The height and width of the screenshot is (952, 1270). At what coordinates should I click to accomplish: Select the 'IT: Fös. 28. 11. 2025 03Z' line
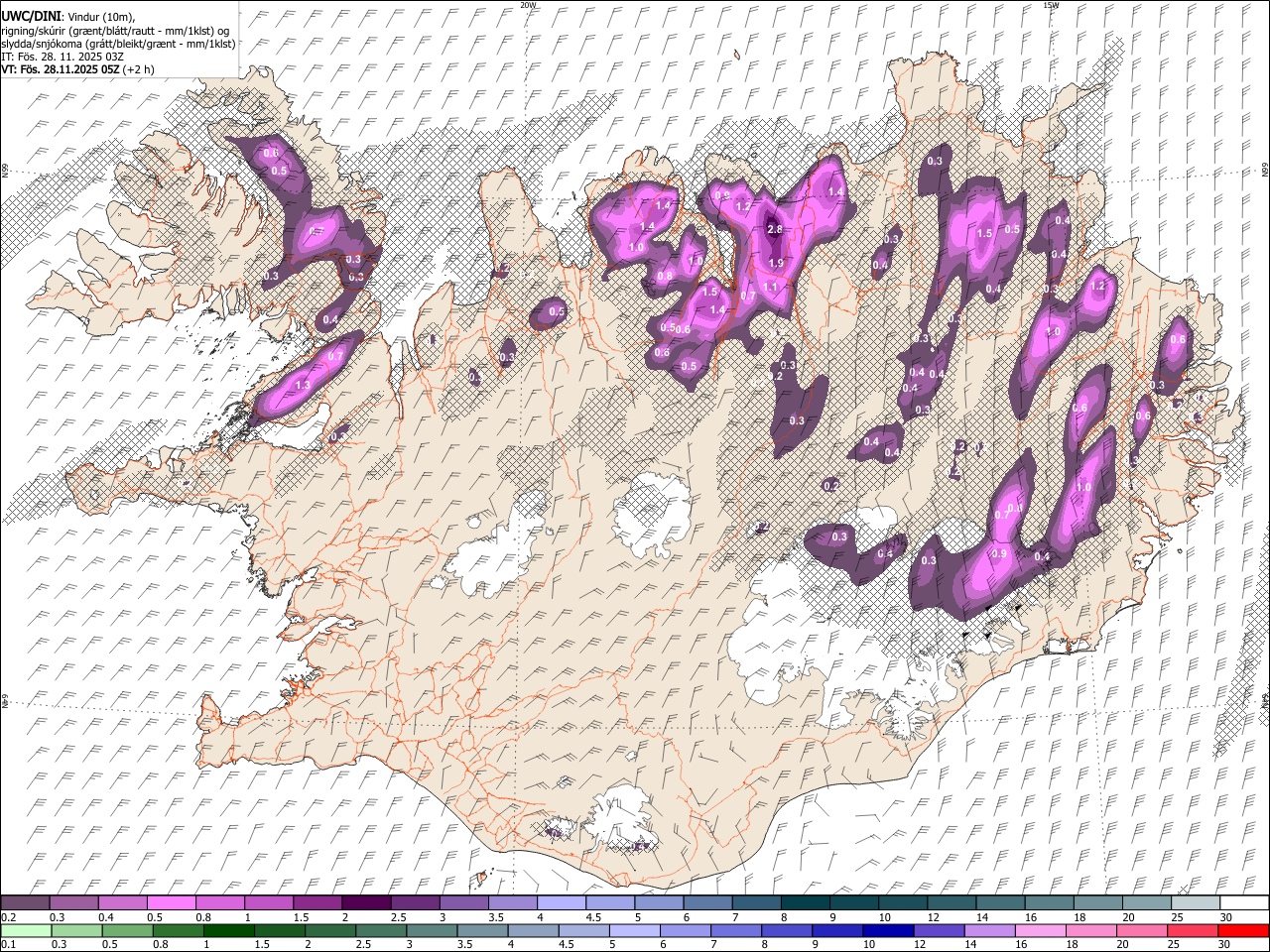pyautogui.click(x=63, y=57)
